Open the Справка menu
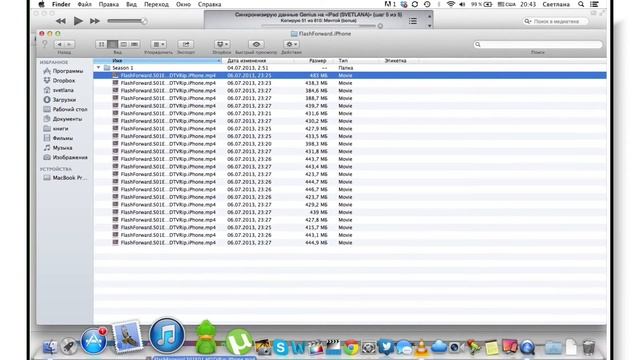Image resolution: width=640 pixels, height=360 pixels. point(209,4)
